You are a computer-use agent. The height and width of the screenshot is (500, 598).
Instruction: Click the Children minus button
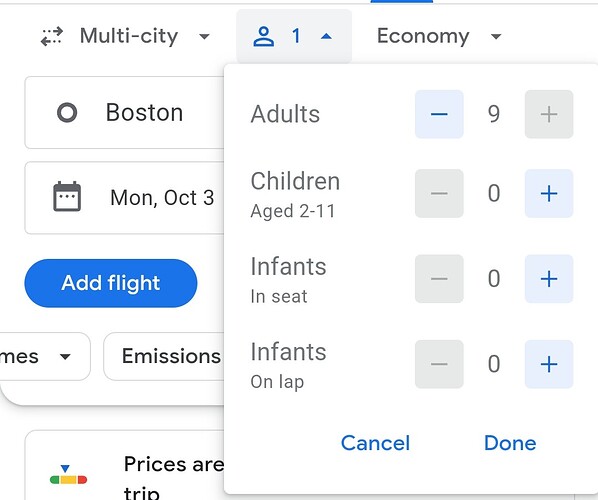(x=439, y=193)
